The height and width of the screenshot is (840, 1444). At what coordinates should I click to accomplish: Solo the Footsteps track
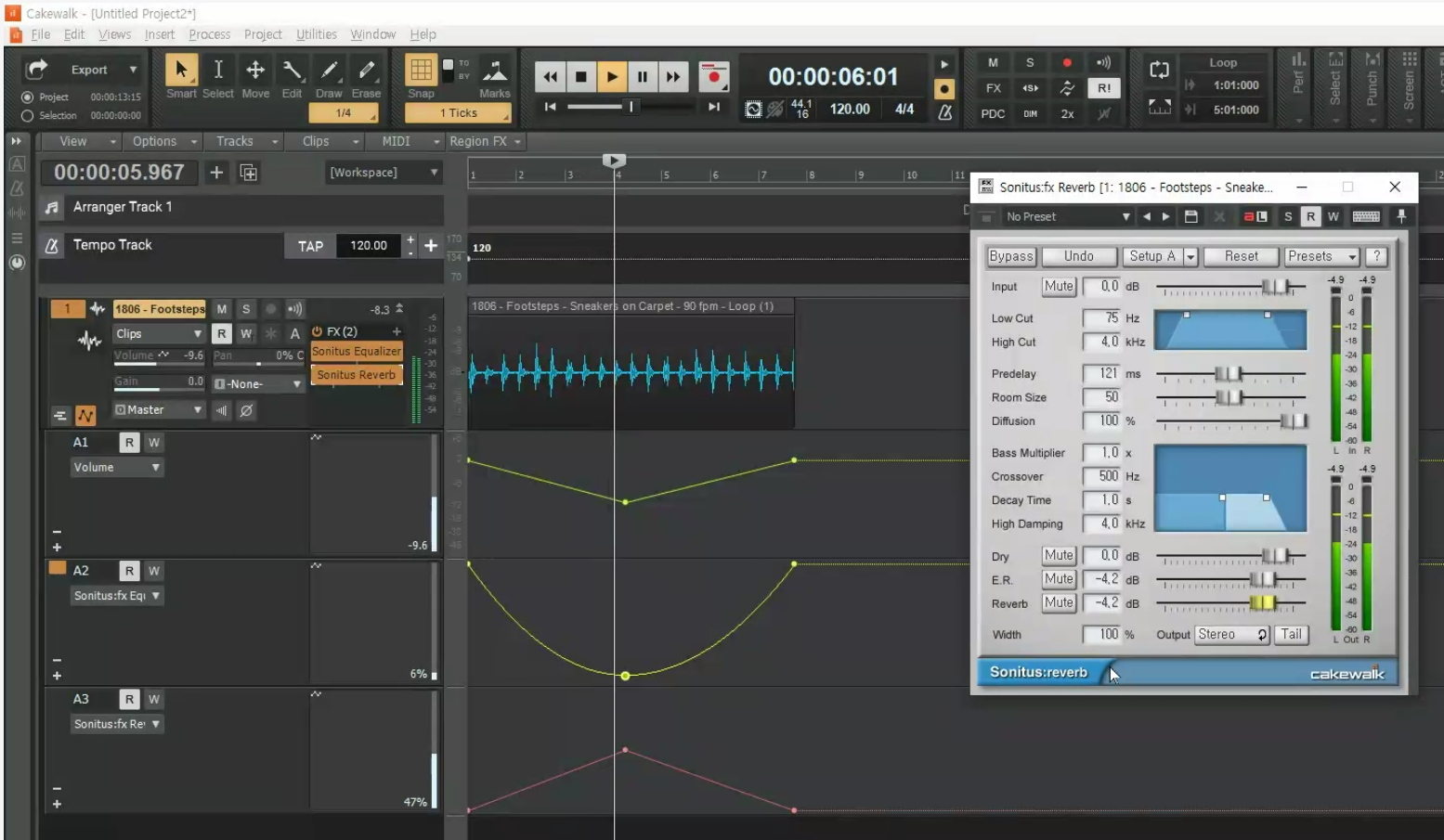246,309
